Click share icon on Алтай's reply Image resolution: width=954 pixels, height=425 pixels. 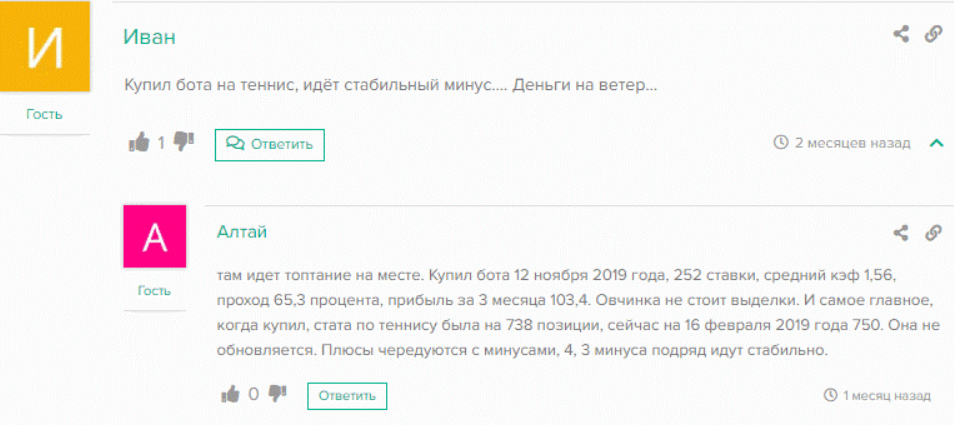pyautogui.click(x=901, y=233)
